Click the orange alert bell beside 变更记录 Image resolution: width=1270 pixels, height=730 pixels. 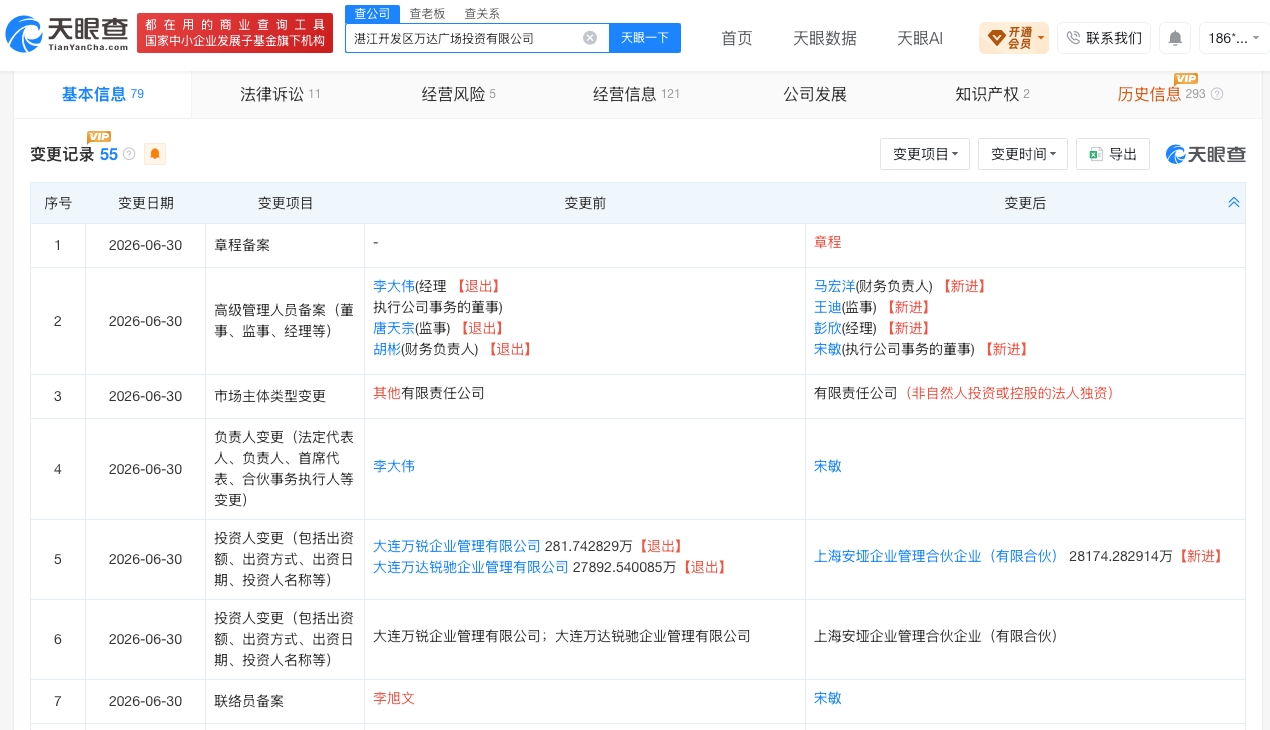tap(155, 154)
